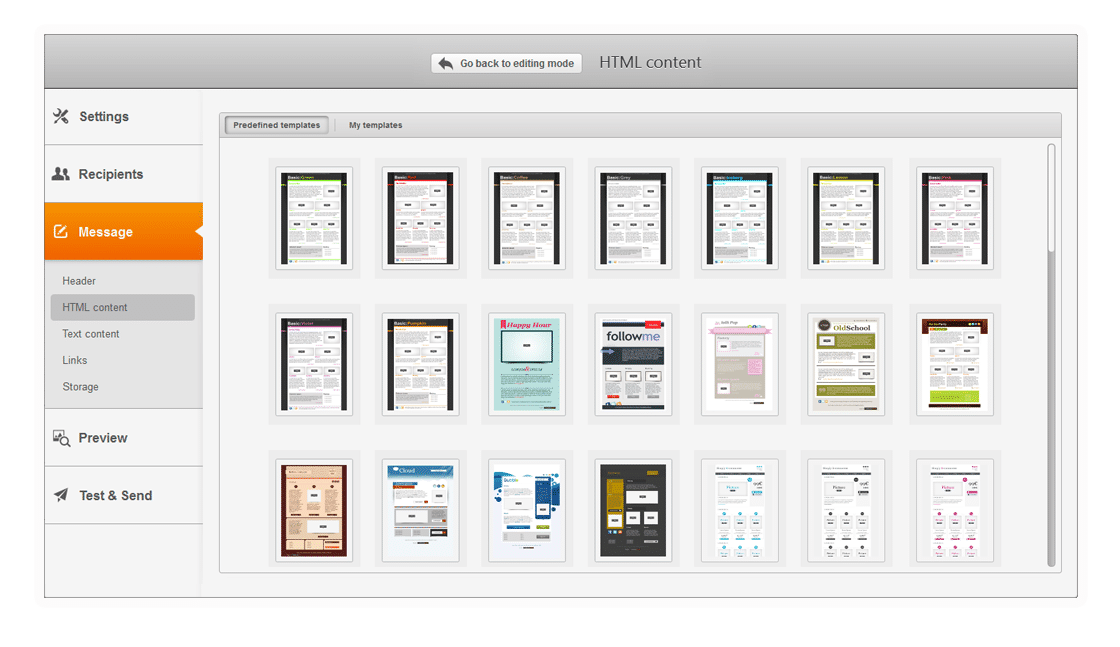Click the Recipients people icon
The height and width of the screenshot is (647, 1120).
click(x=61, y=174)
